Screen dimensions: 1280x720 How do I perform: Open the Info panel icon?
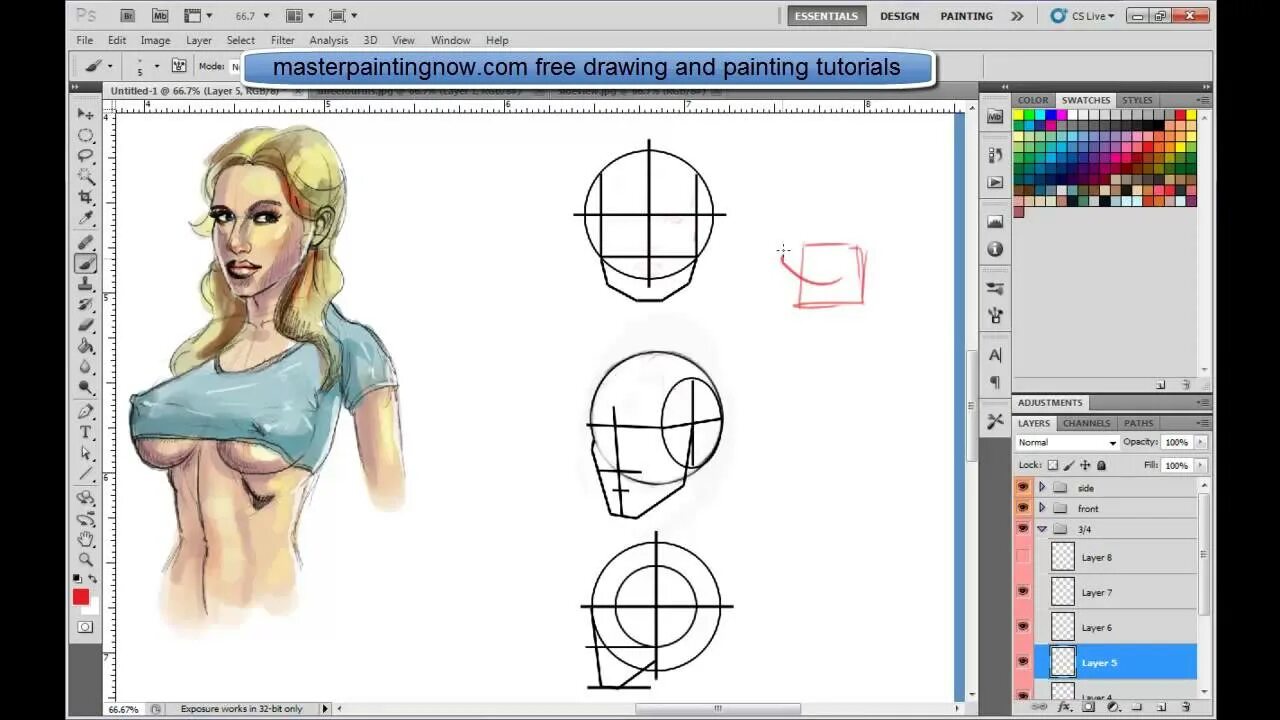(x=995, y=249)
